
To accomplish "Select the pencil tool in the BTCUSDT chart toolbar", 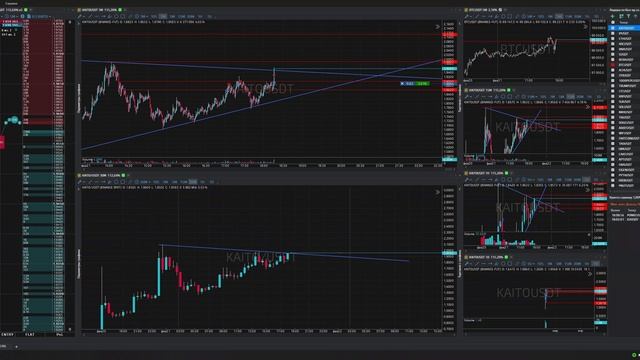I will pos(467,16).
